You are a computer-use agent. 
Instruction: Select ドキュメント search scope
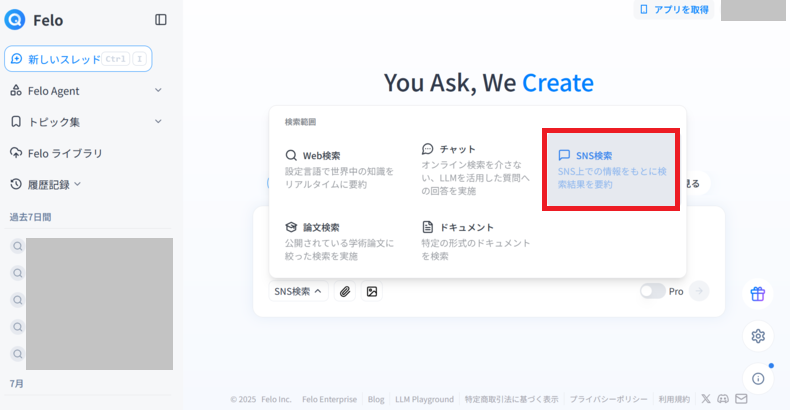(x=476, y=241)
